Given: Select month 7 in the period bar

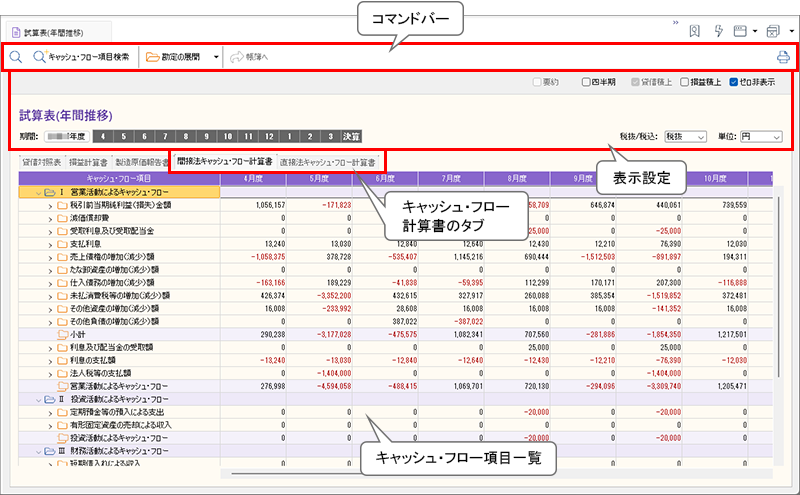Looking at the screenshot, I should tap(165, 136).
